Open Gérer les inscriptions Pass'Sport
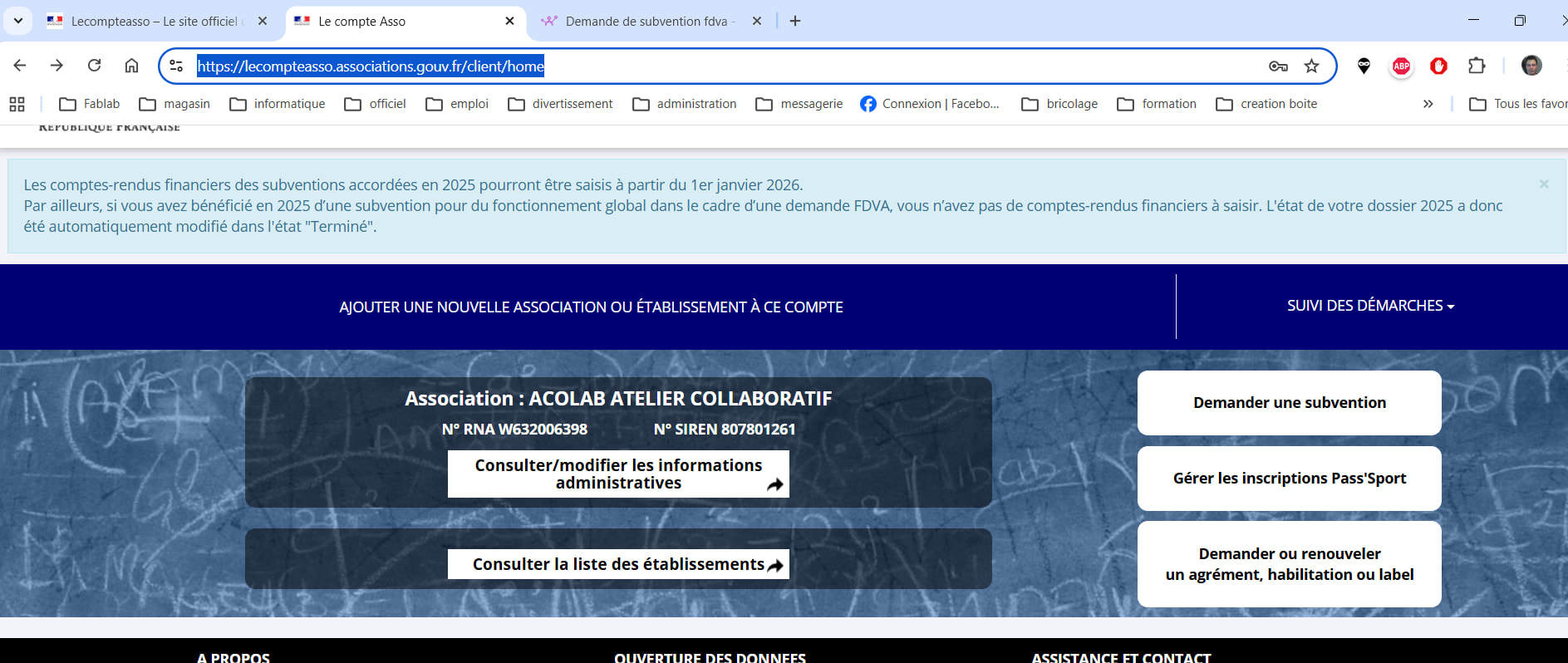Viewport: 1568px width, 663px height. point(1289,479)
